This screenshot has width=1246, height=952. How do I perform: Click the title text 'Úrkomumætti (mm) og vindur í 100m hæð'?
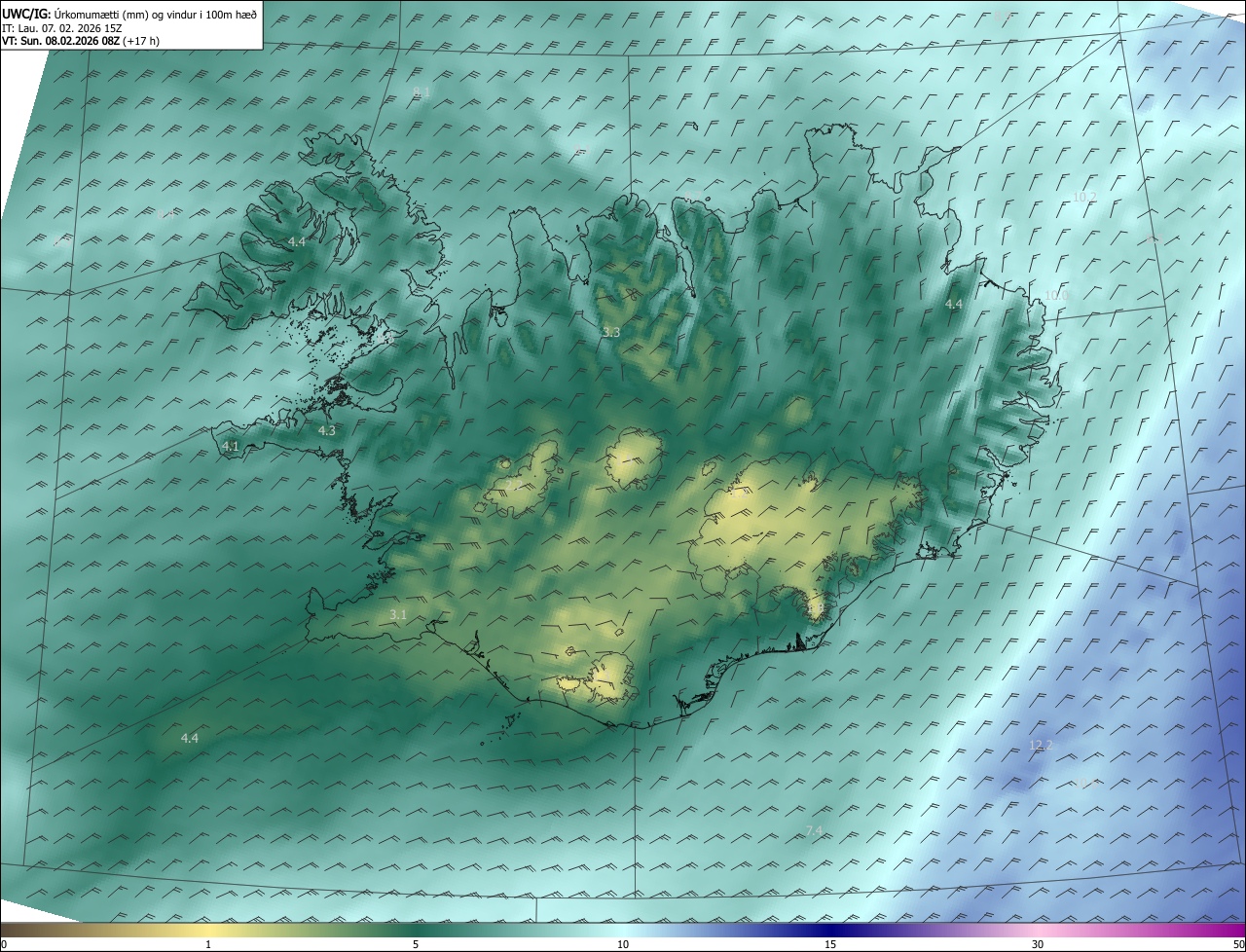coord(155,15)
